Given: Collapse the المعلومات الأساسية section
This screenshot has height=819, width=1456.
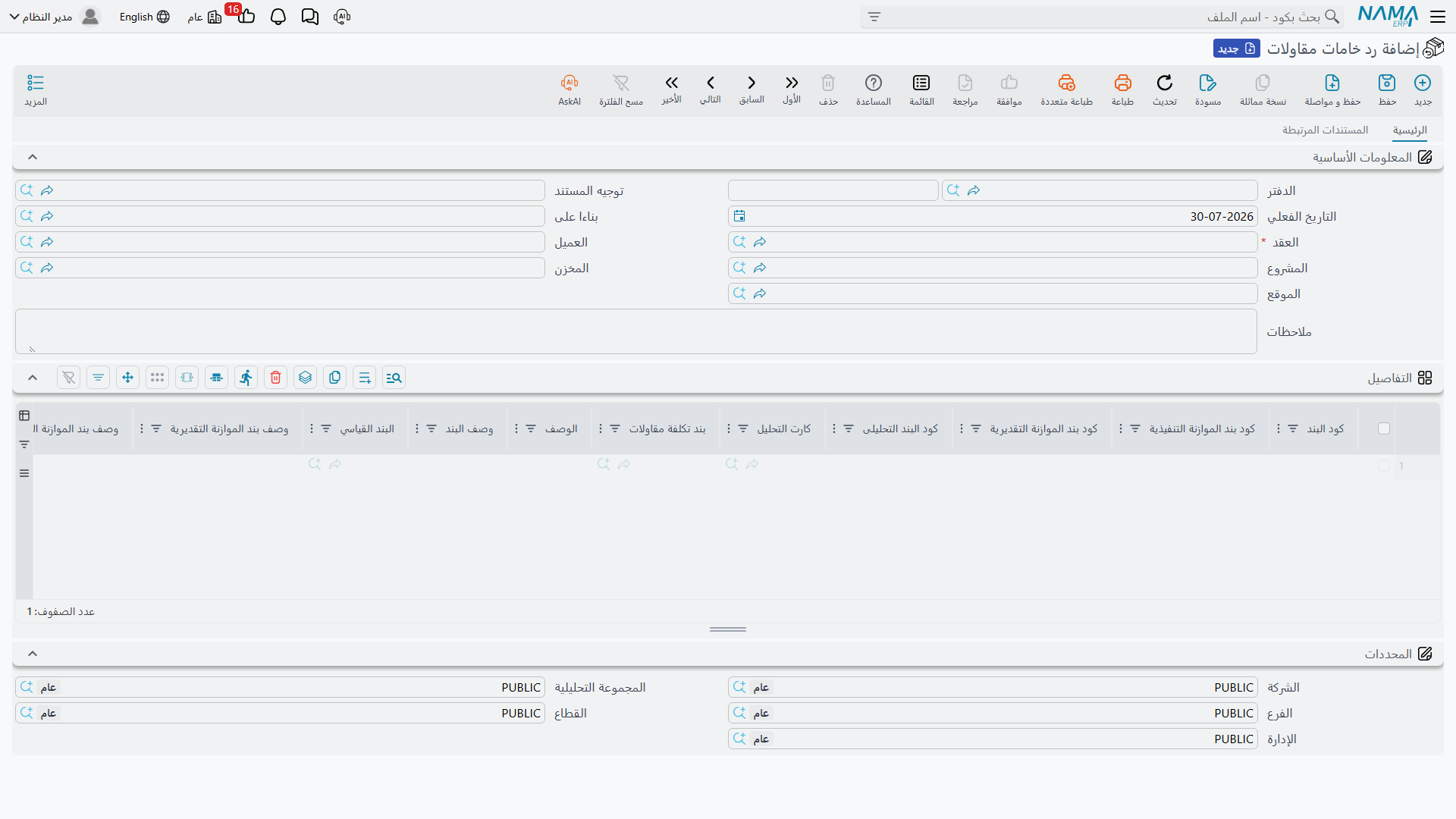Looking at the screenshot, I should point(33,157).
